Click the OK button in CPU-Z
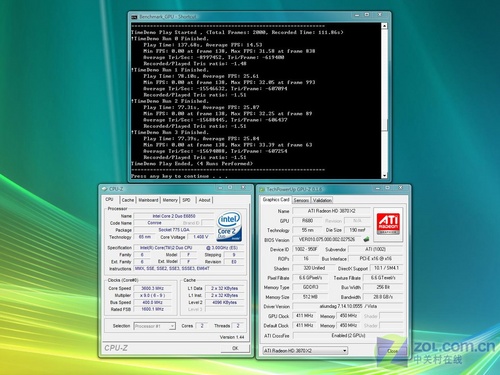Viewport: 500px width, 375px height. coord(235,348)
